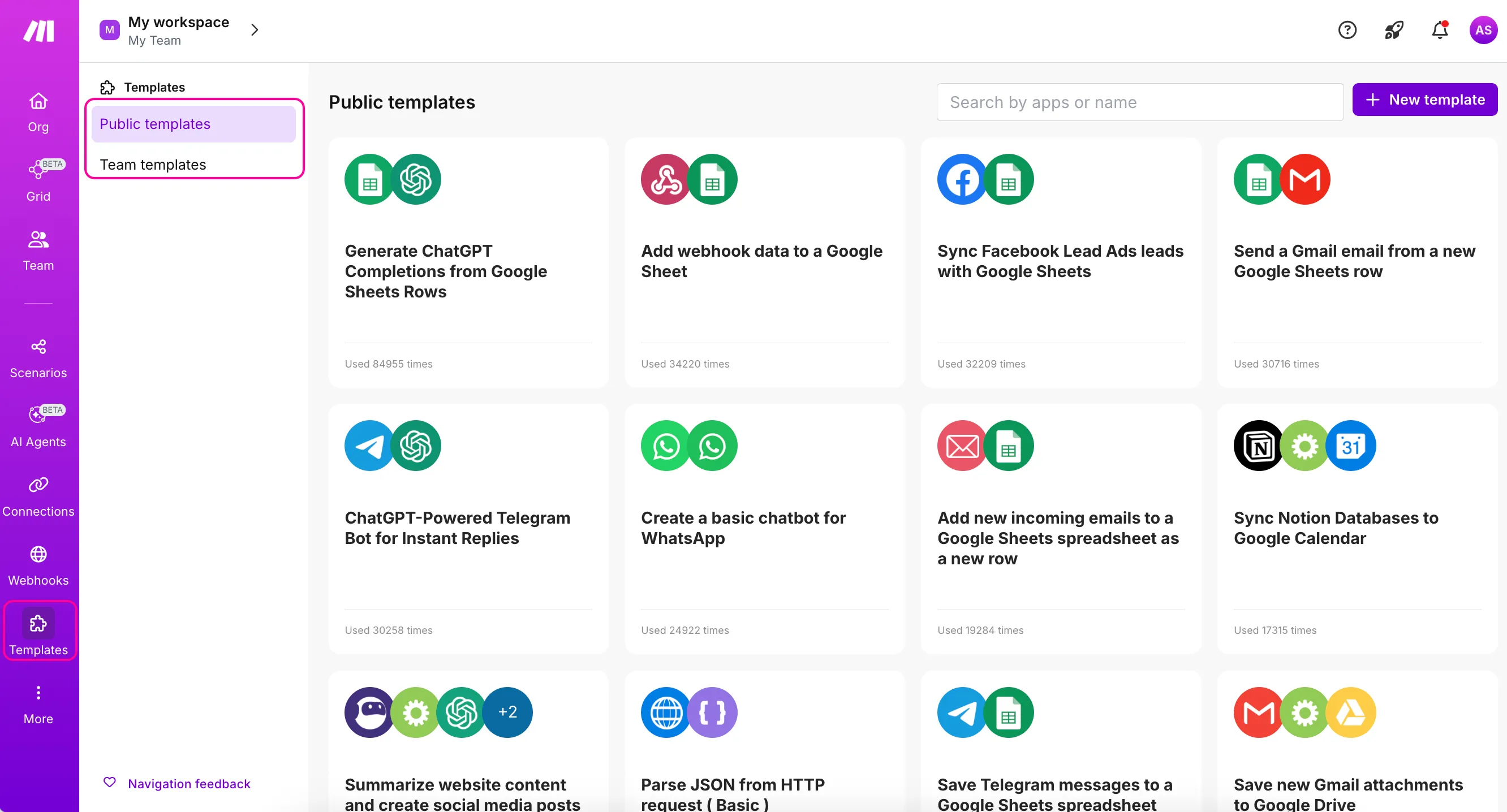Viewport: 1507px width, 812px height.
Task: Open the help question mark icon
Action: [1347, 30]
